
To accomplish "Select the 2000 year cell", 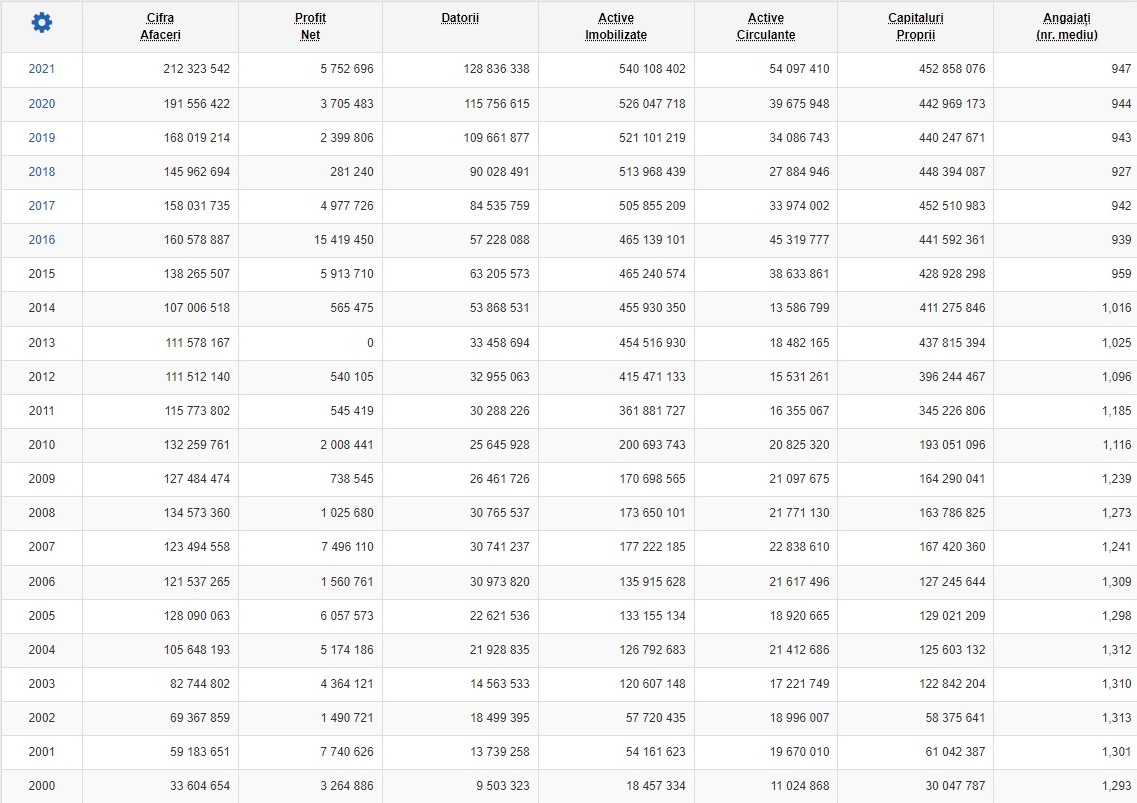I will click(x=41, y=786).
